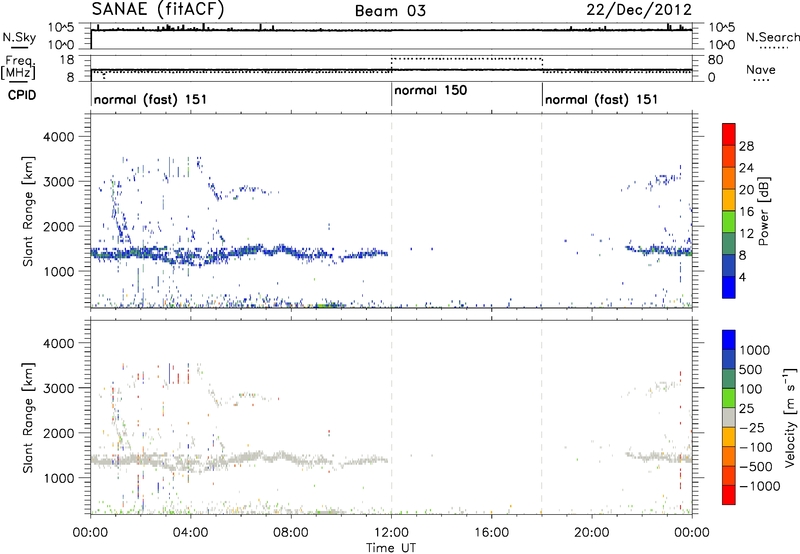Viewport: 800px width, 554px height.
Task: Pick the bright blue bottom Power colorbar segment
Action: coord(729,287)
